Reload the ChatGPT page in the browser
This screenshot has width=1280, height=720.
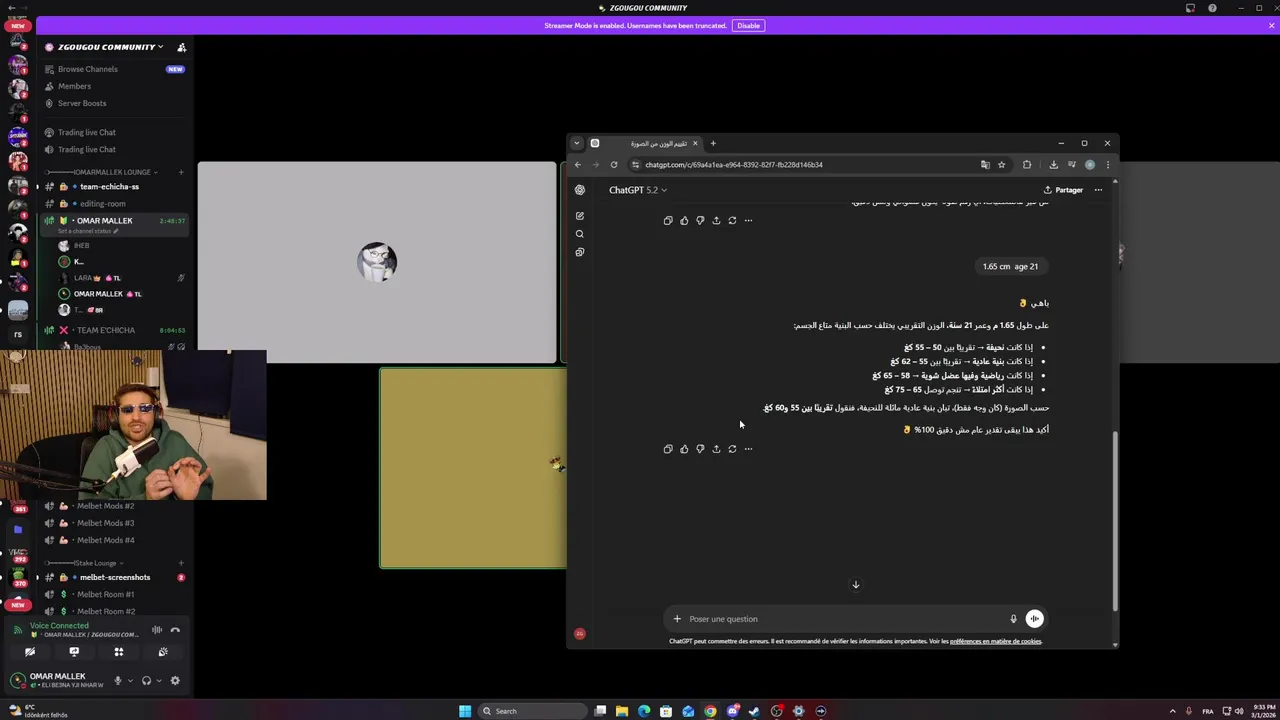coord(614,165)
